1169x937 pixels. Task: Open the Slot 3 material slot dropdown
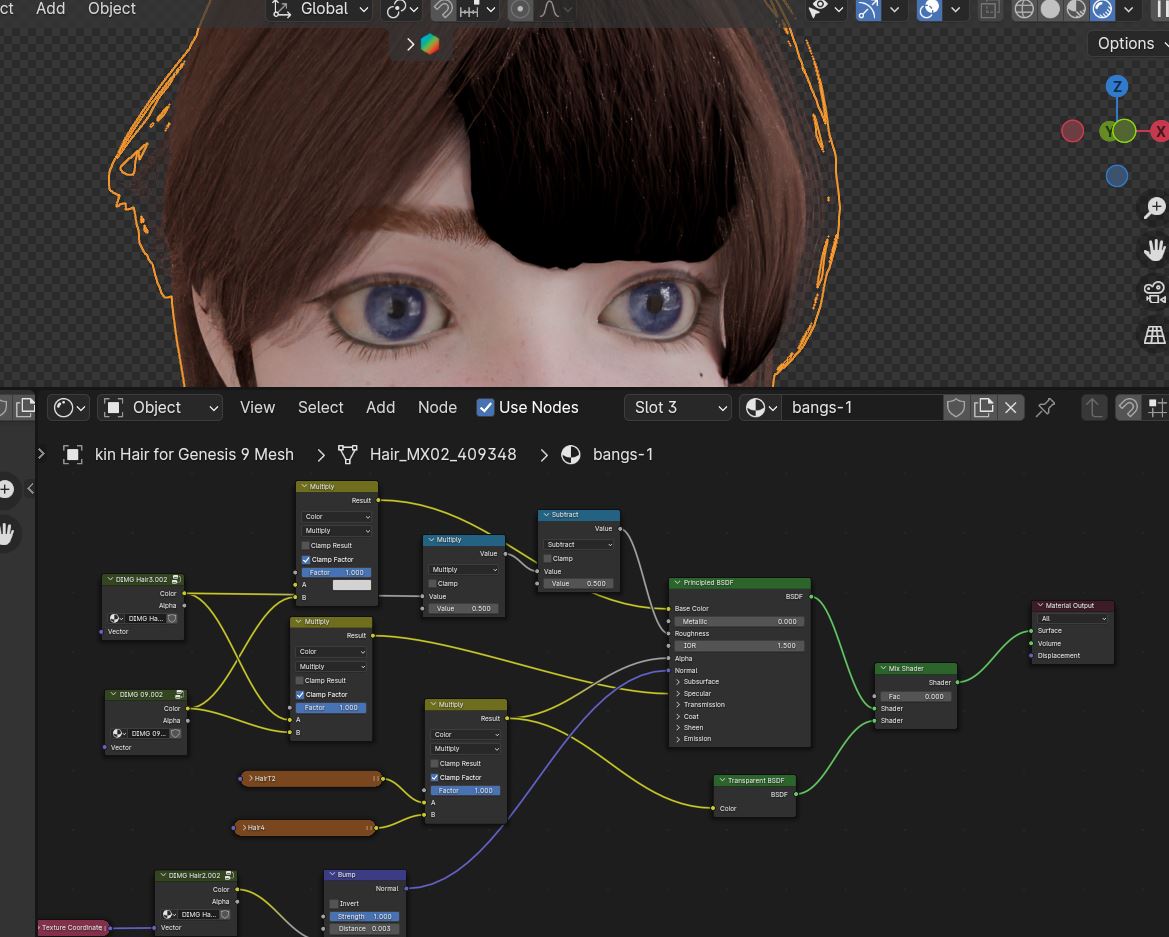point(678,408)
